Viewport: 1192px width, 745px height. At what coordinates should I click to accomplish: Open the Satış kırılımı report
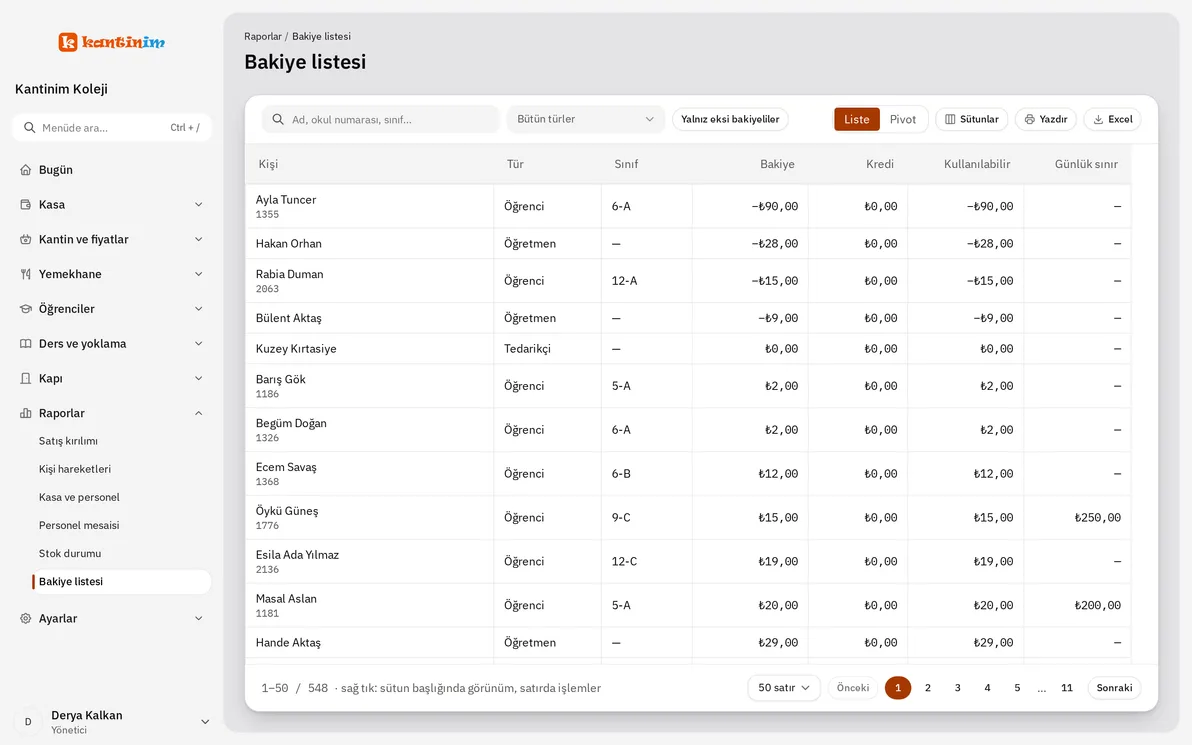tap(68, 441)
